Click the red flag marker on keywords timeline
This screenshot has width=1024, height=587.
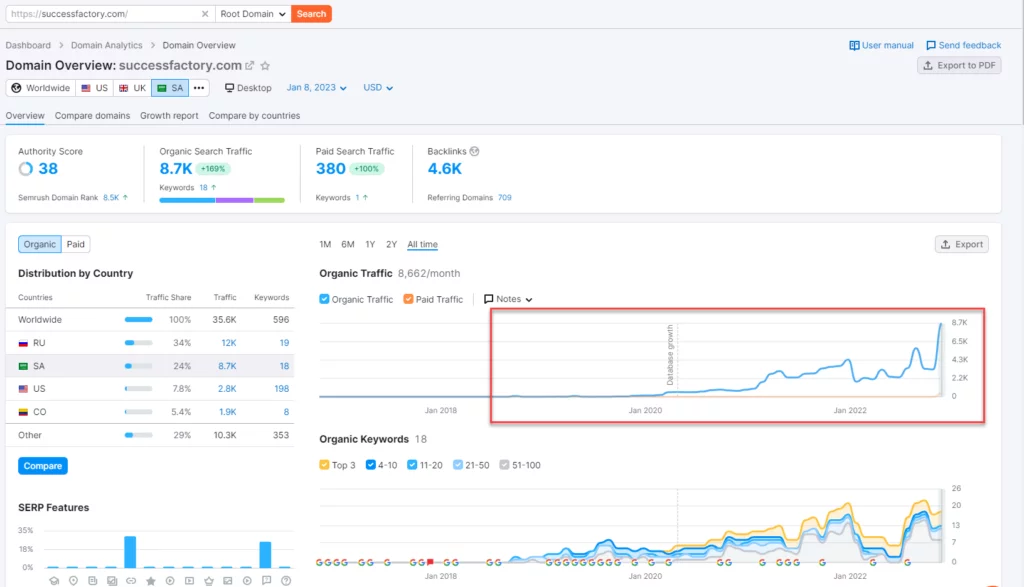click(430, 563)
